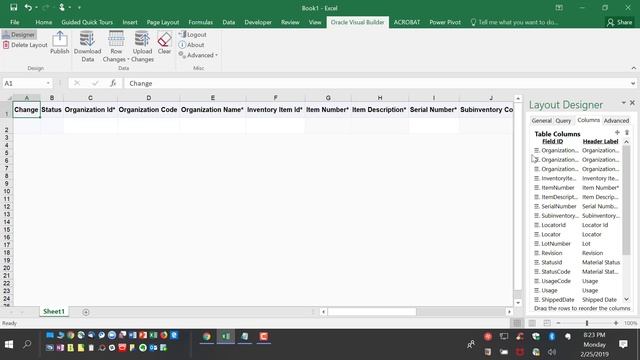Click the Share button
The height and width of the screenshot is (360, 640).
pyautogui.click(x=620, y=22)
